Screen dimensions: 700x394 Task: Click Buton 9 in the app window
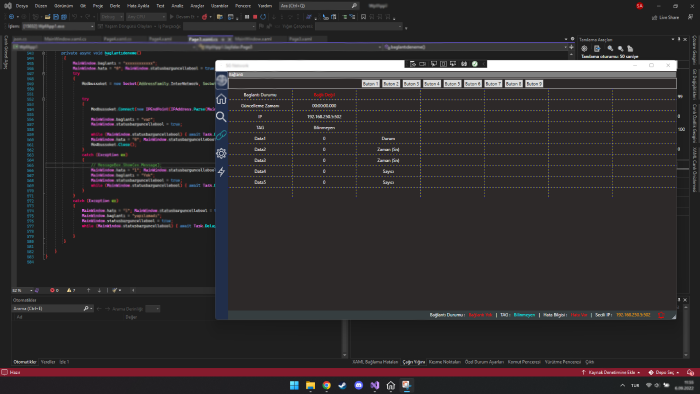(534, 84)
